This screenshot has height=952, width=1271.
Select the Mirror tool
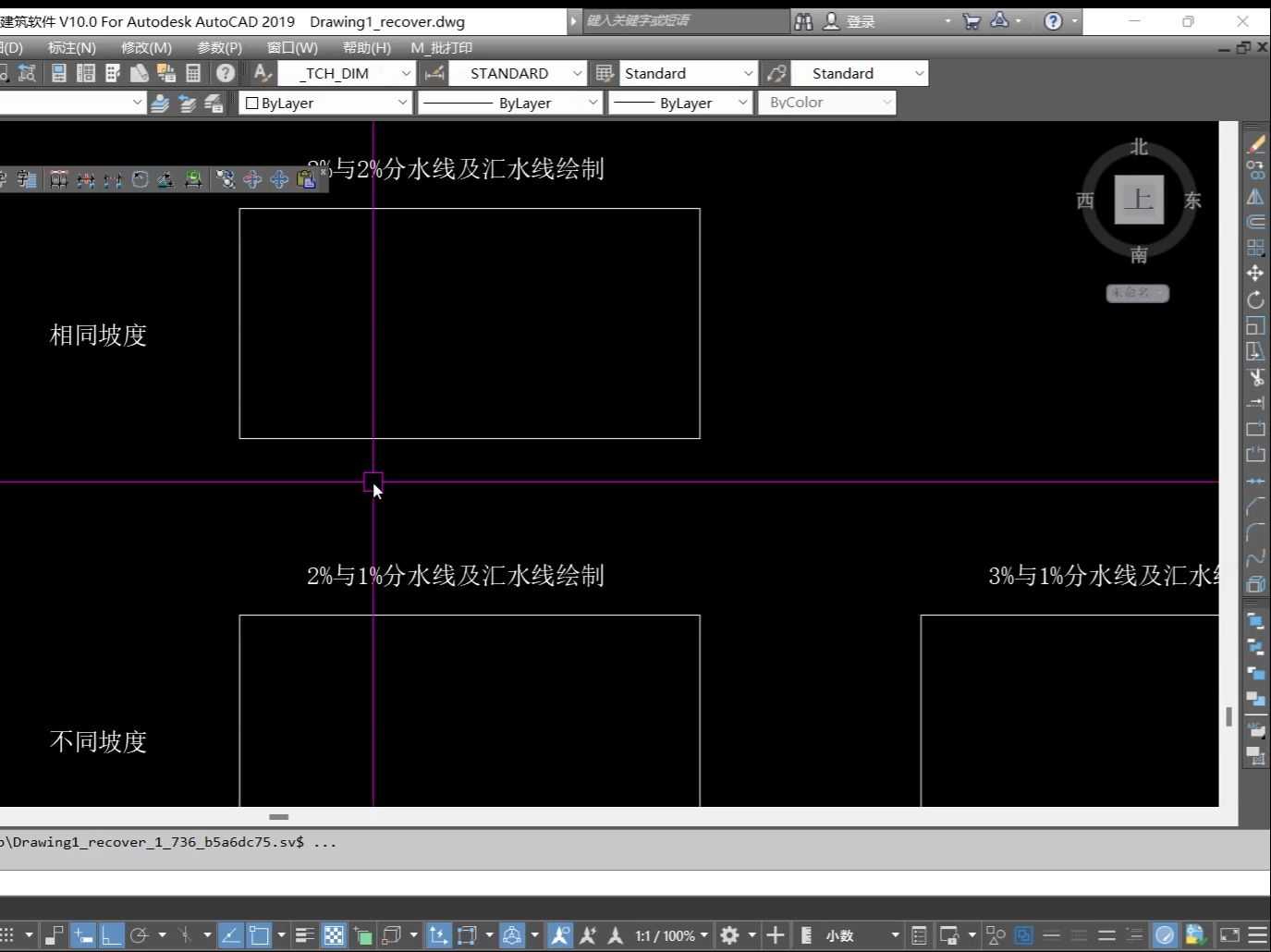tap(1255, 197)
